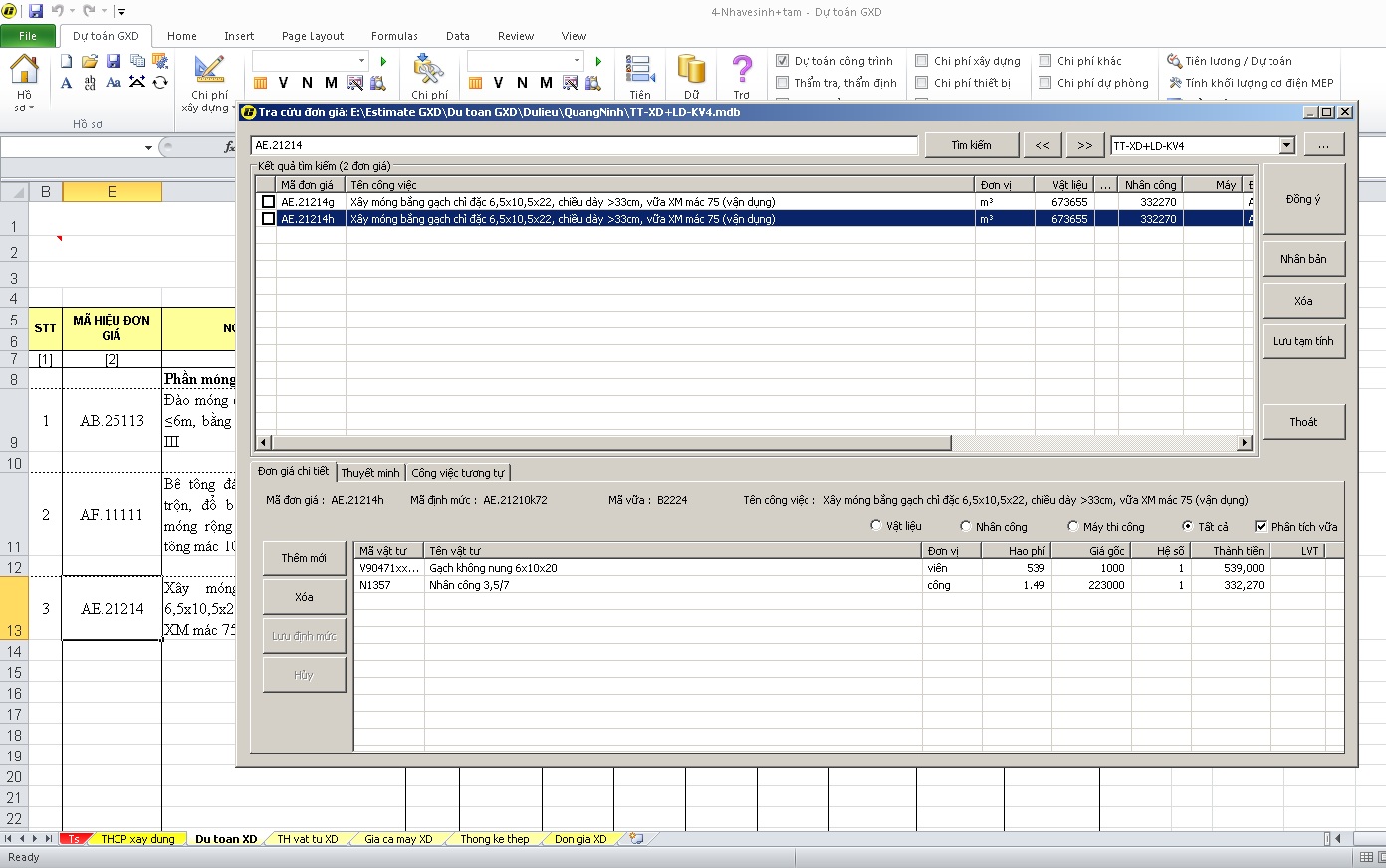
Task: Switch to the Thuyết minh tab
Action: click(x=370, y=473)
